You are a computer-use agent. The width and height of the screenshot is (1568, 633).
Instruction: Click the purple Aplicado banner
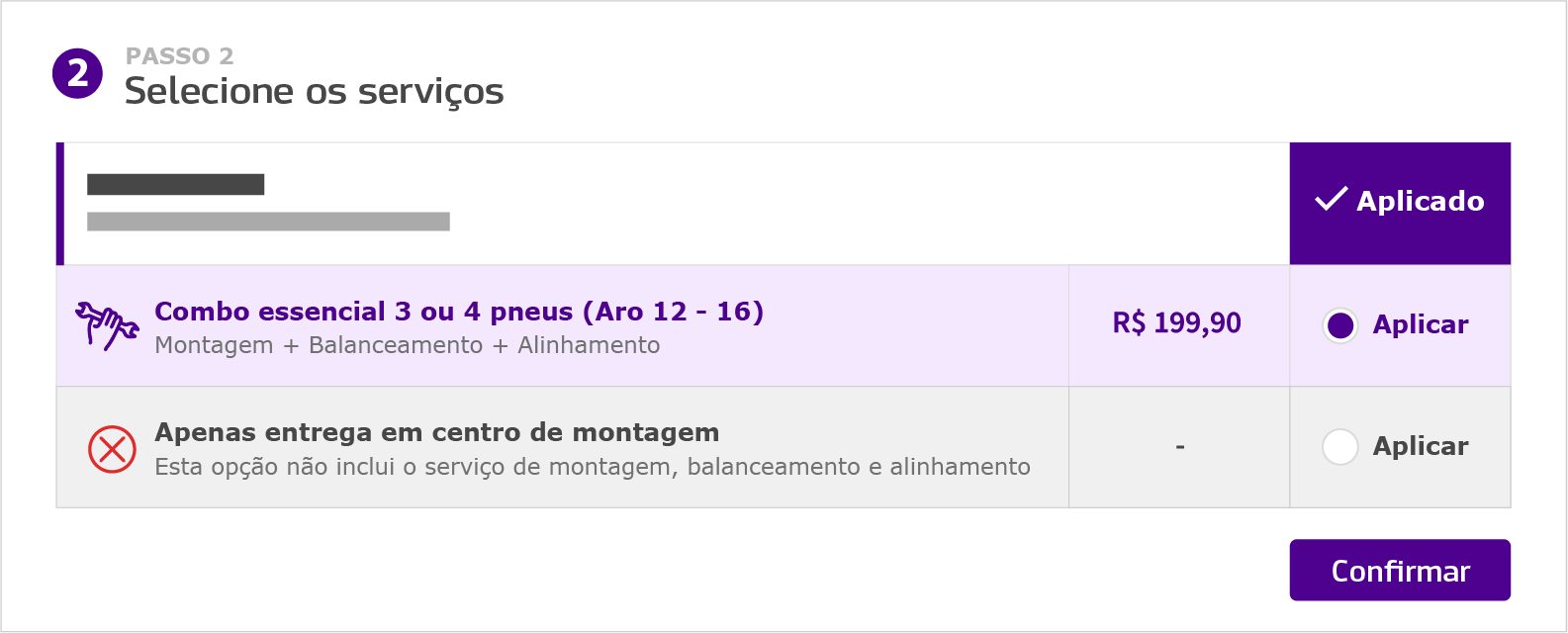(1400, 202)
